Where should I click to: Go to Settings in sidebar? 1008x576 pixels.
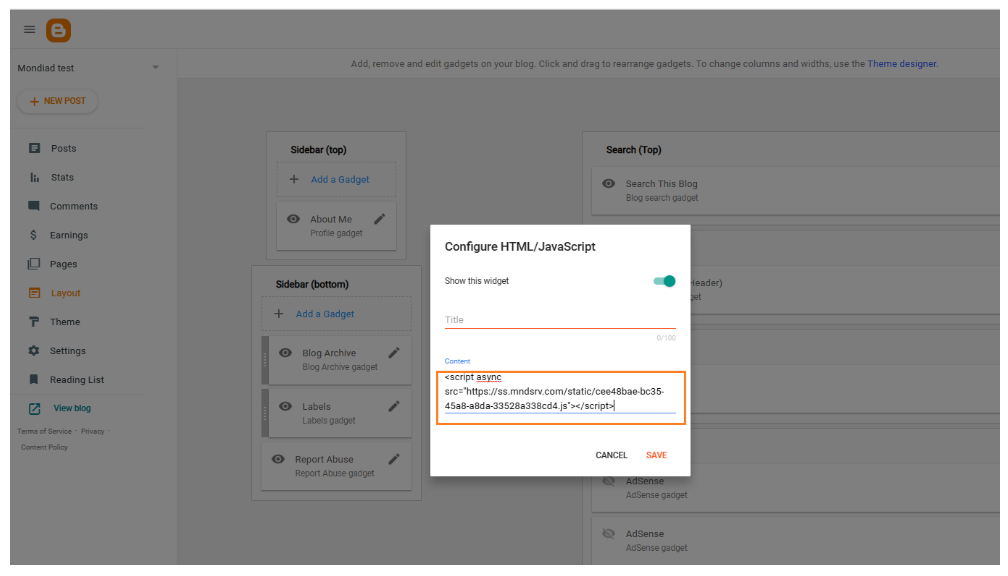(67, 351)
